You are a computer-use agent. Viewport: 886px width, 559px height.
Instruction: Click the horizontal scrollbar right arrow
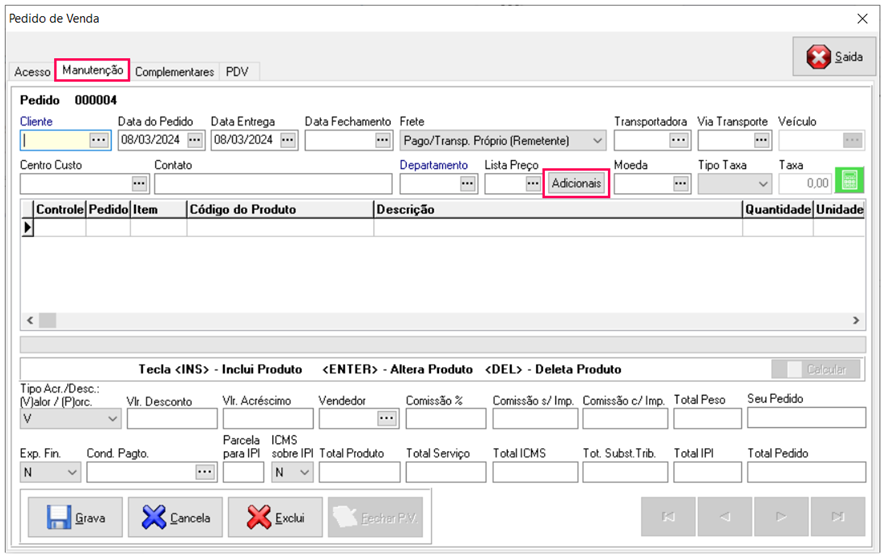tap(856, 320)
